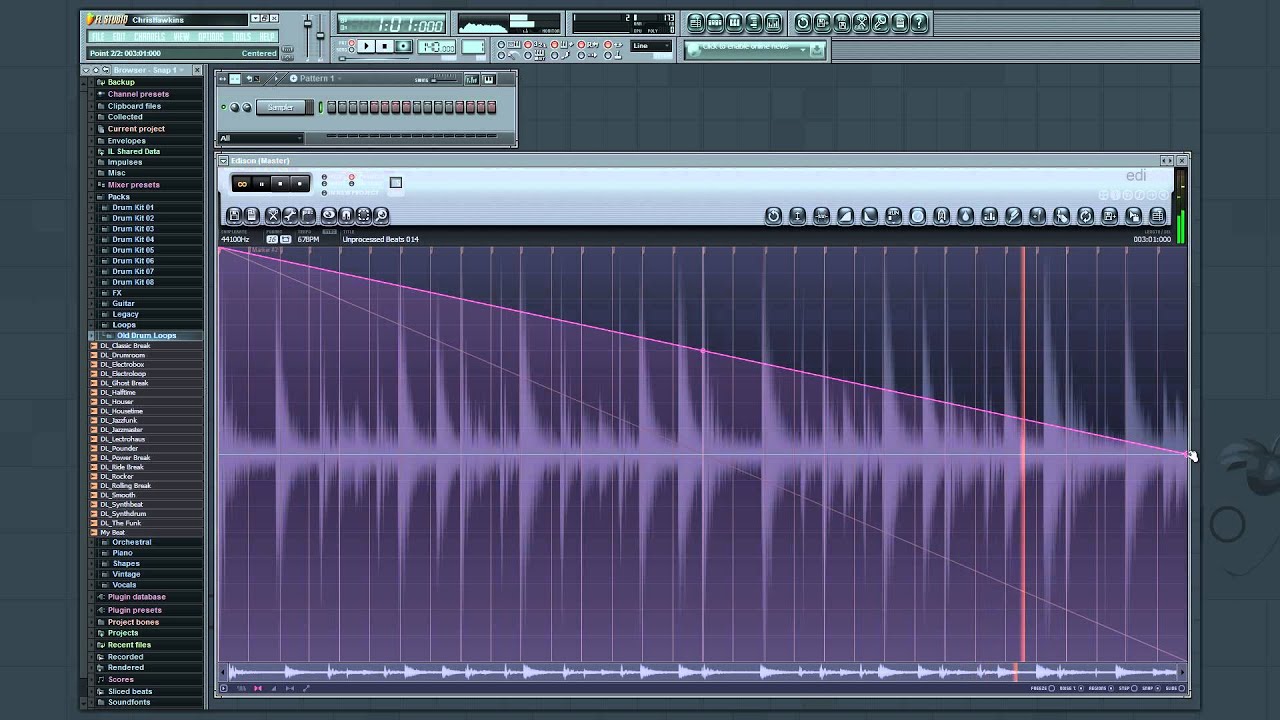Open Edison (Master) title menu arrow
The height and width of the screenshot is (720, 1280).
[x=223, y=160]
